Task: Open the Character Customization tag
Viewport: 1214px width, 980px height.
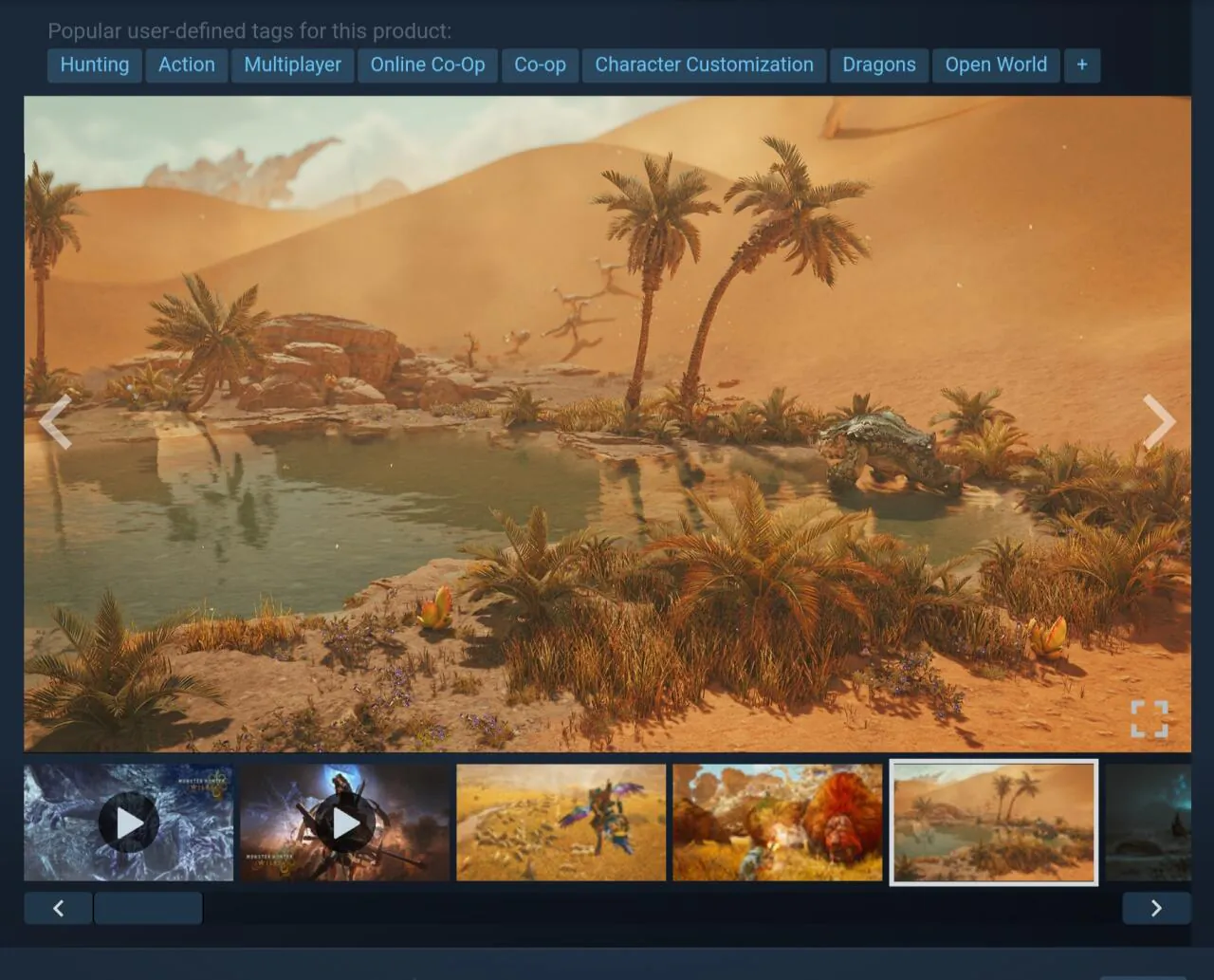Action: tap(704, 65)
